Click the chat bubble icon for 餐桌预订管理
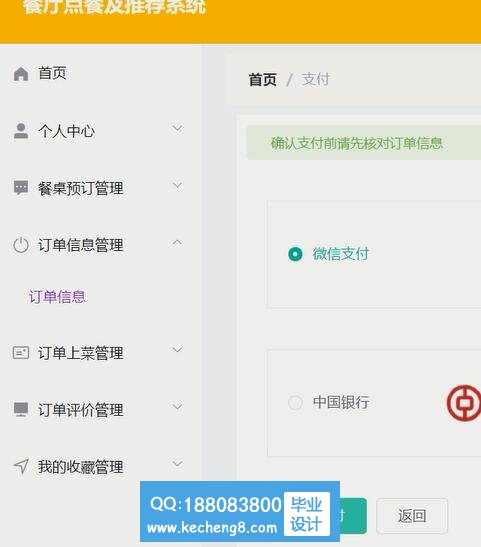Screen dimensions: 481x547 (21, 188)
